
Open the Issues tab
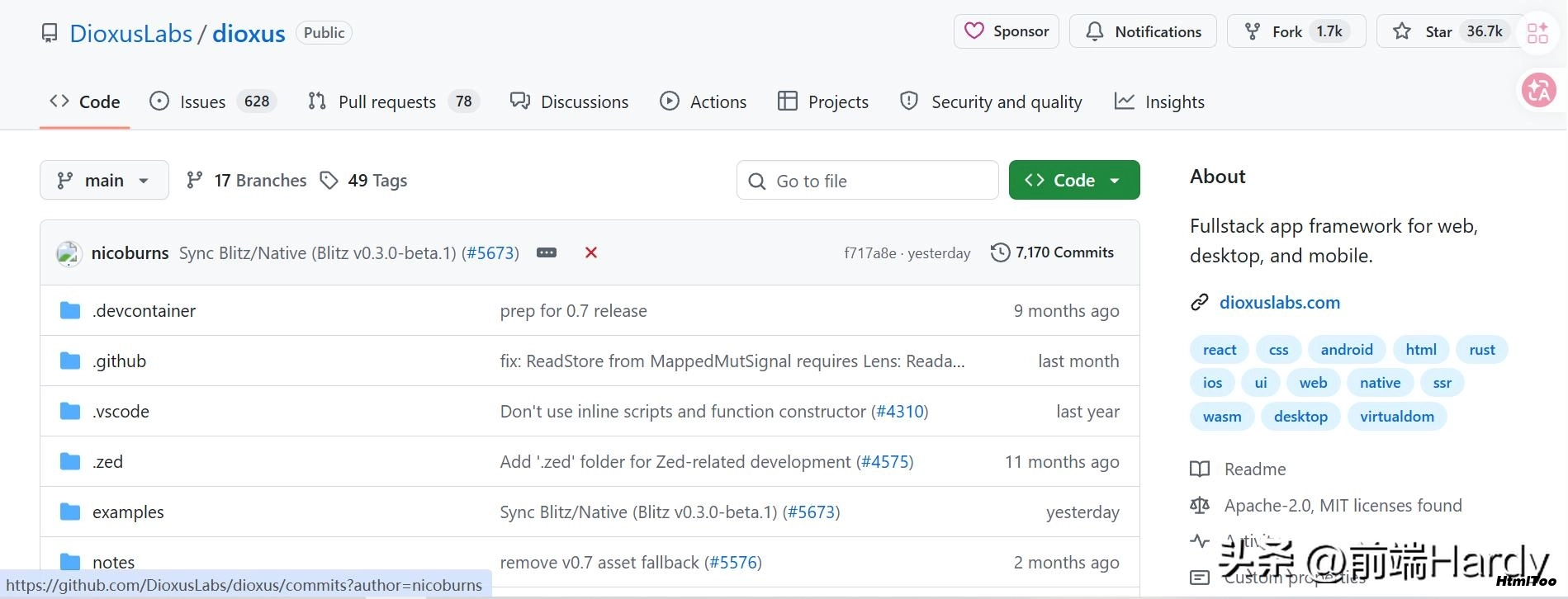click(x=213, y=101)
